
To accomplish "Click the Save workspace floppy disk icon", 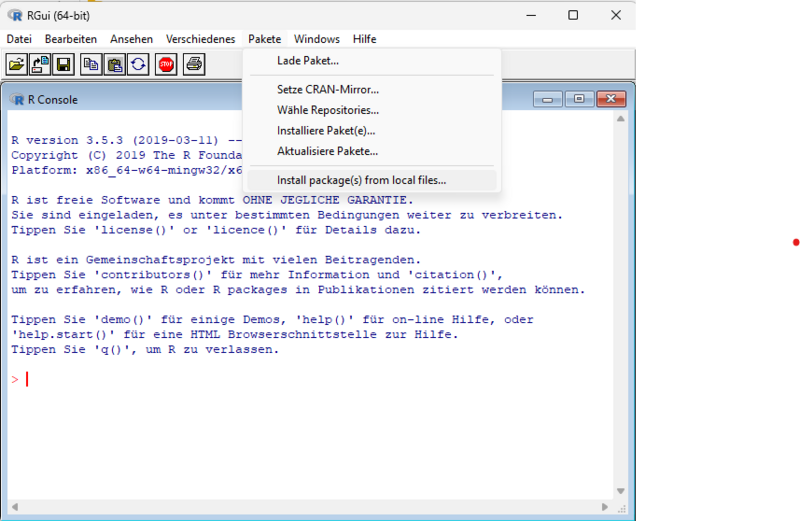I will click(x=63, y=65).
